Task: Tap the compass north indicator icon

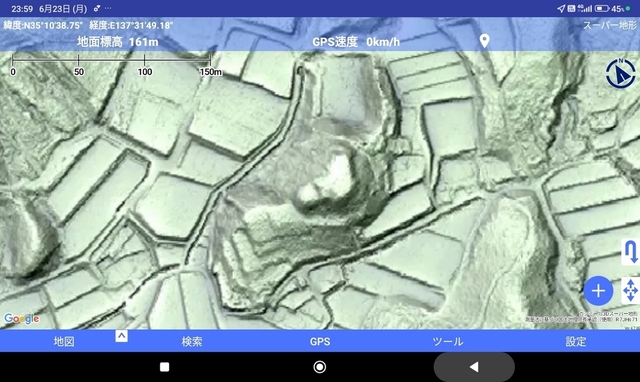Action: click(x=620, y=74)
